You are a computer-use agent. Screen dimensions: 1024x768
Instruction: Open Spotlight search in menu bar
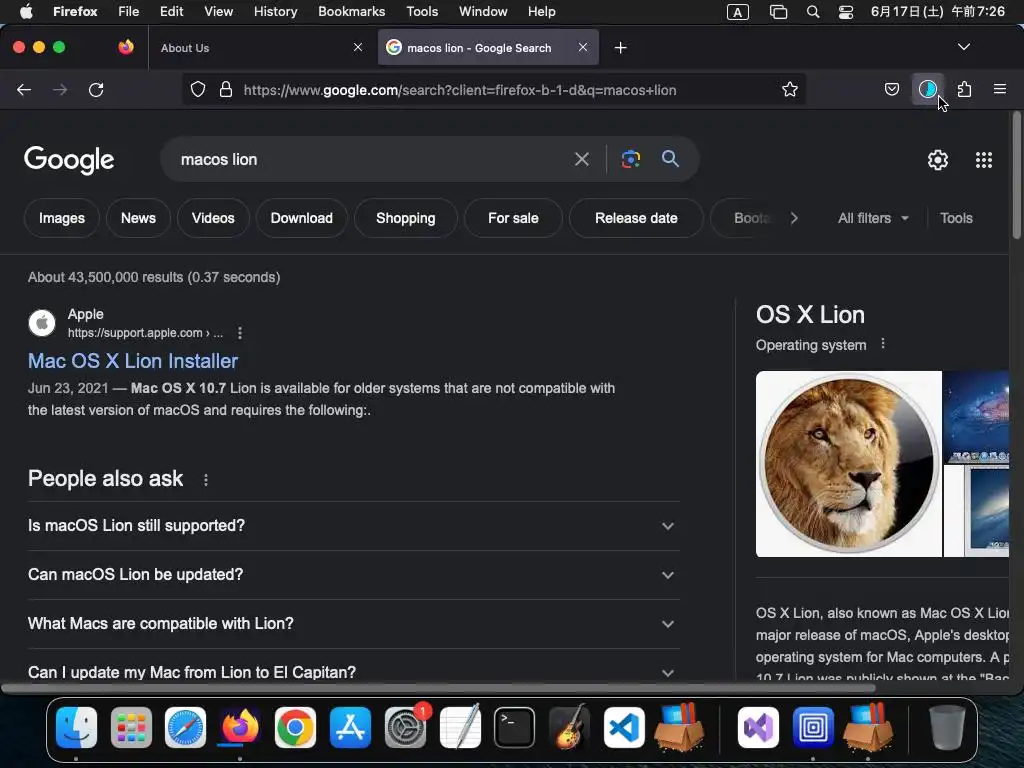tap(812, 12)
